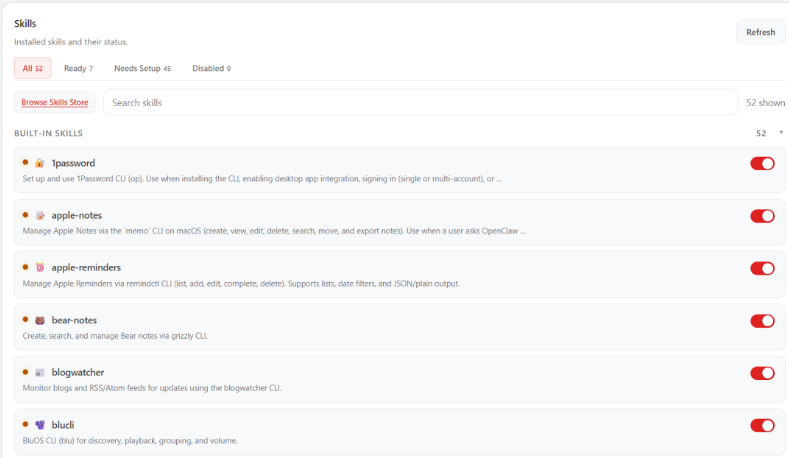Viewport: 789px width, 459px height.
Task: Disable the blogwatcher skill toggle
Action: (x=762, y=373)
